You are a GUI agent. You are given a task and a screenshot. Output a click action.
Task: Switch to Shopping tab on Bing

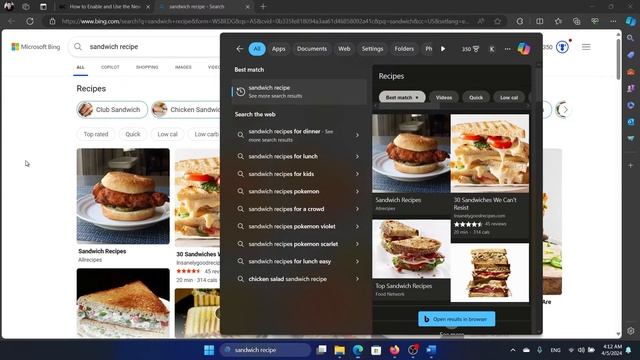147,67
